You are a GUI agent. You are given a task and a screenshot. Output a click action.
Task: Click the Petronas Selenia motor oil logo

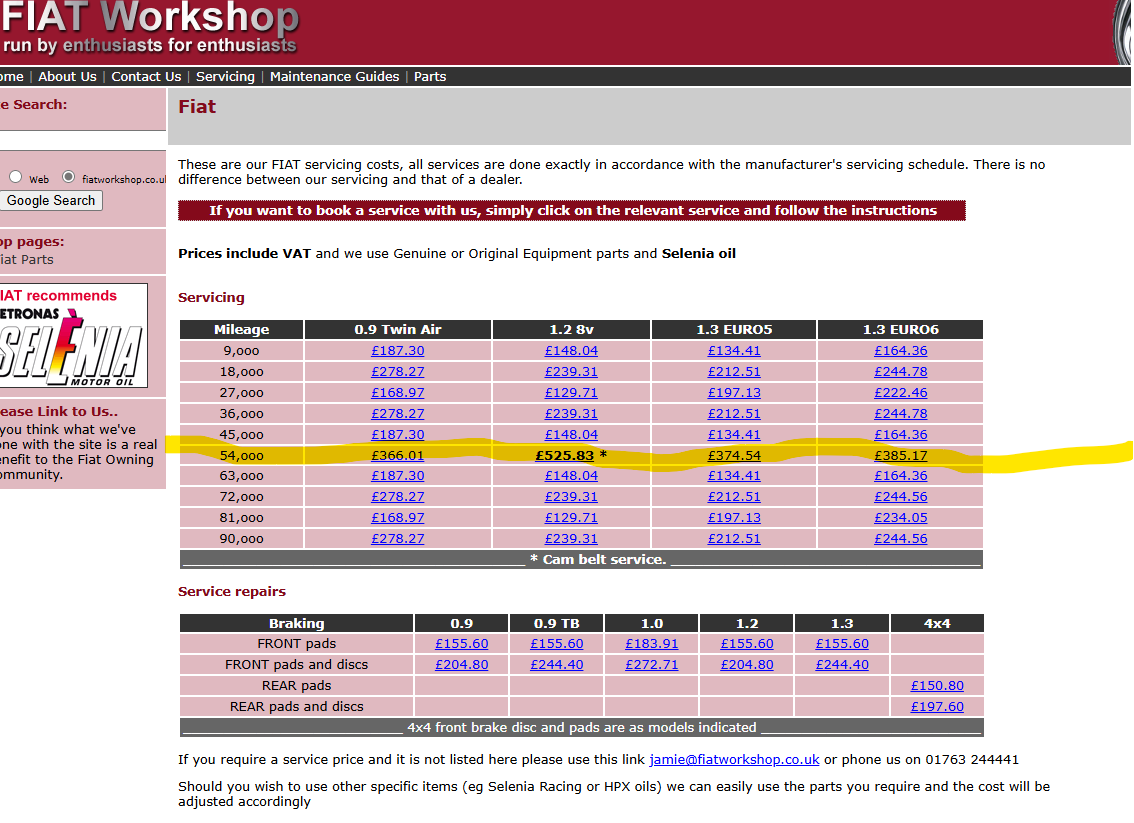(73, 336)
